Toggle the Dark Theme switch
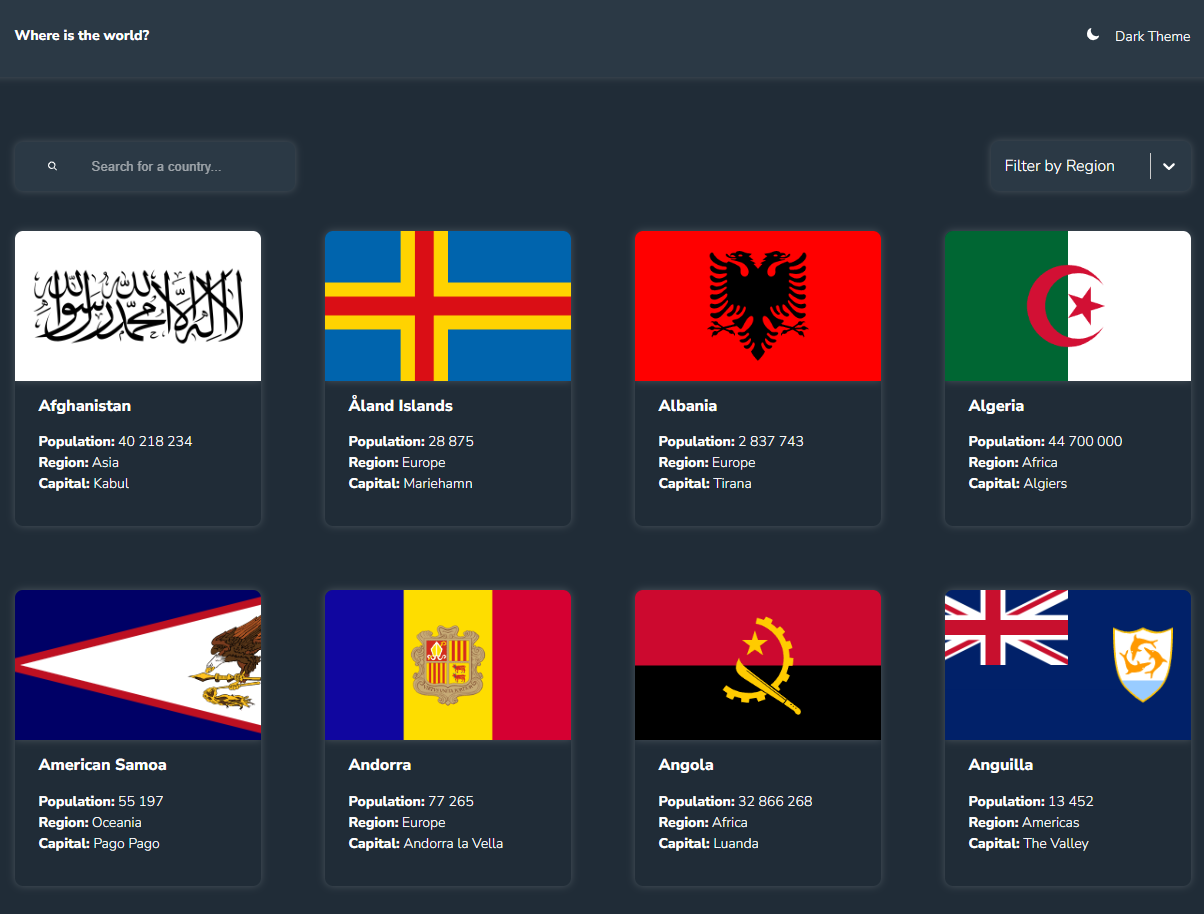The height and width of the screenshot is (914, 1204). tap(1138, 36)
